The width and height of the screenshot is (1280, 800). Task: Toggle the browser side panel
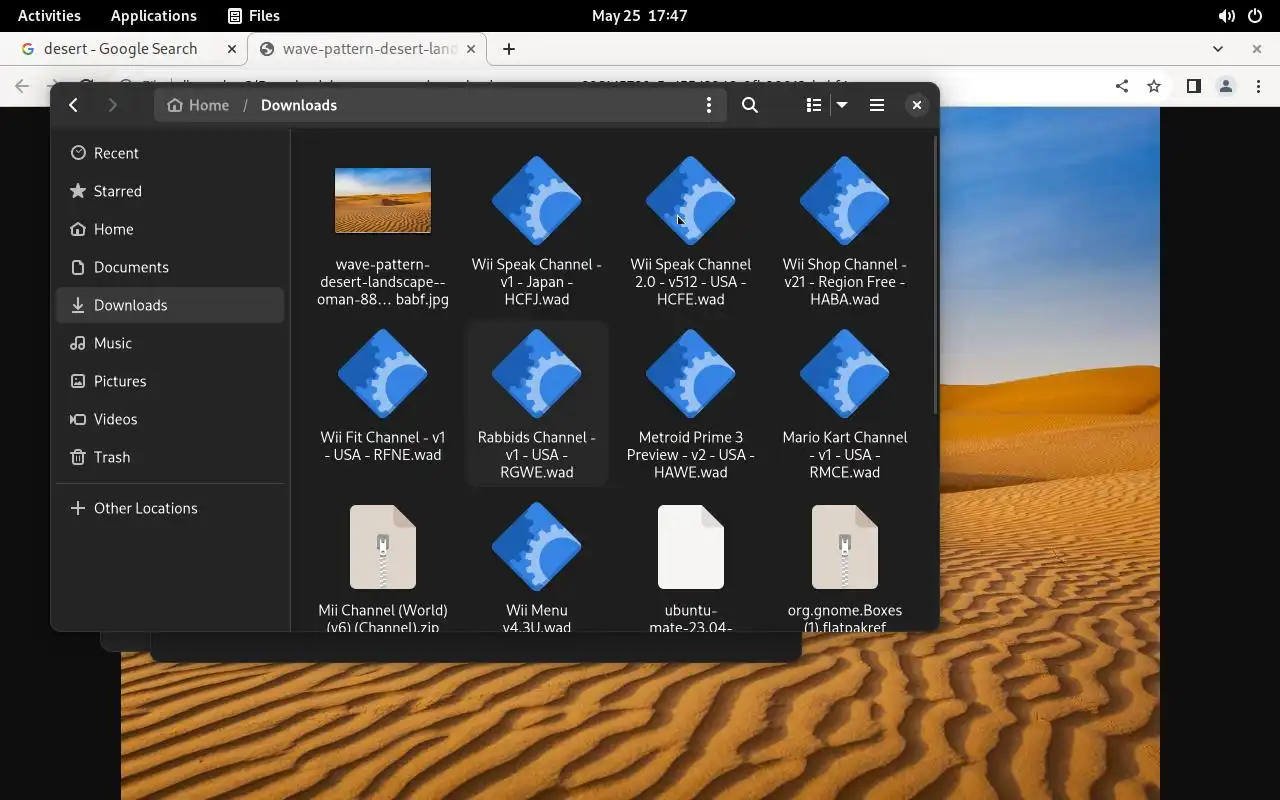click(x=1193, y=86)
